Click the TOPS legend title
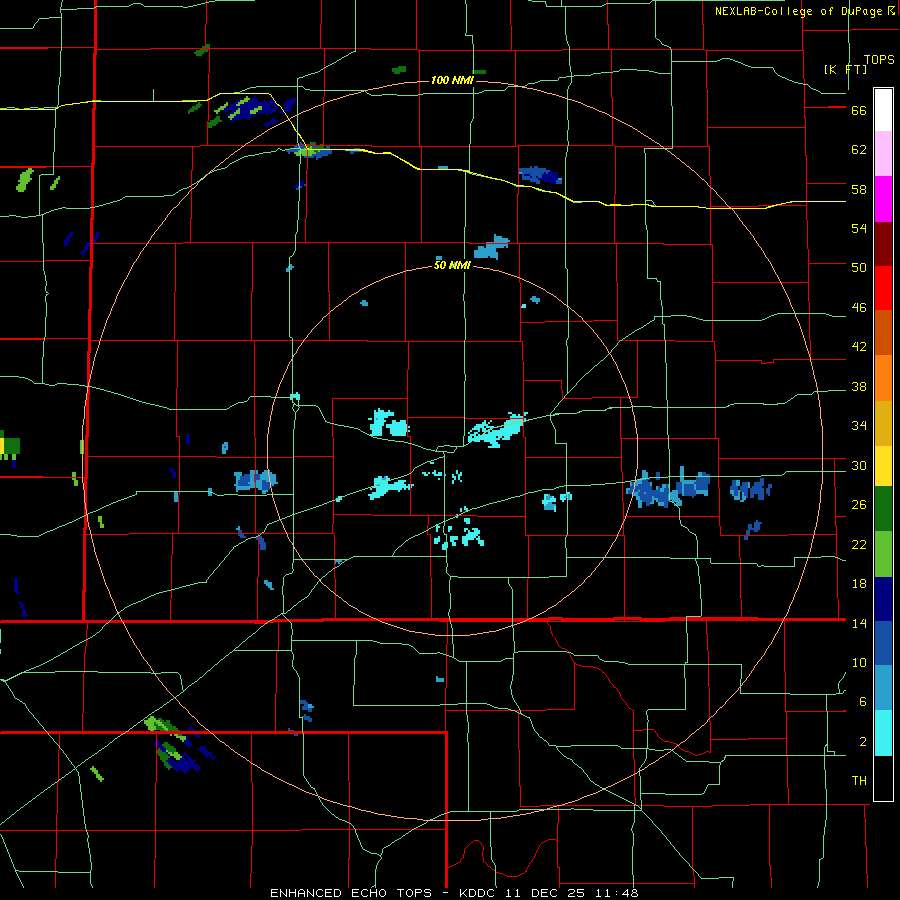Screen dimensions: 900x900 pyautogui.click(x=879, y=59)
